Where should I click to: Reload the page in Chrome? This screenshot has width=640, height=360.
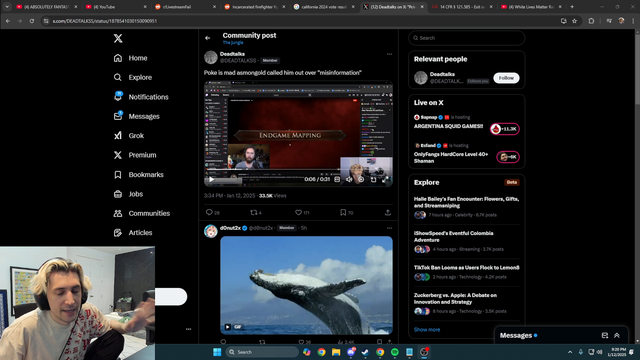click(x=31, y=21)
